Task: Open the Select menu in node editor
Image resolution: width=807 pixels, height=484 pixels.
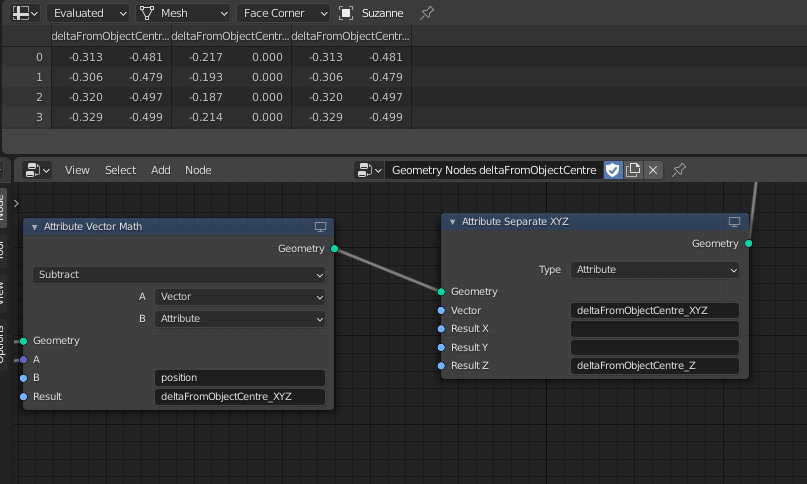Action: pyautogui.click(x=120, y=170)
